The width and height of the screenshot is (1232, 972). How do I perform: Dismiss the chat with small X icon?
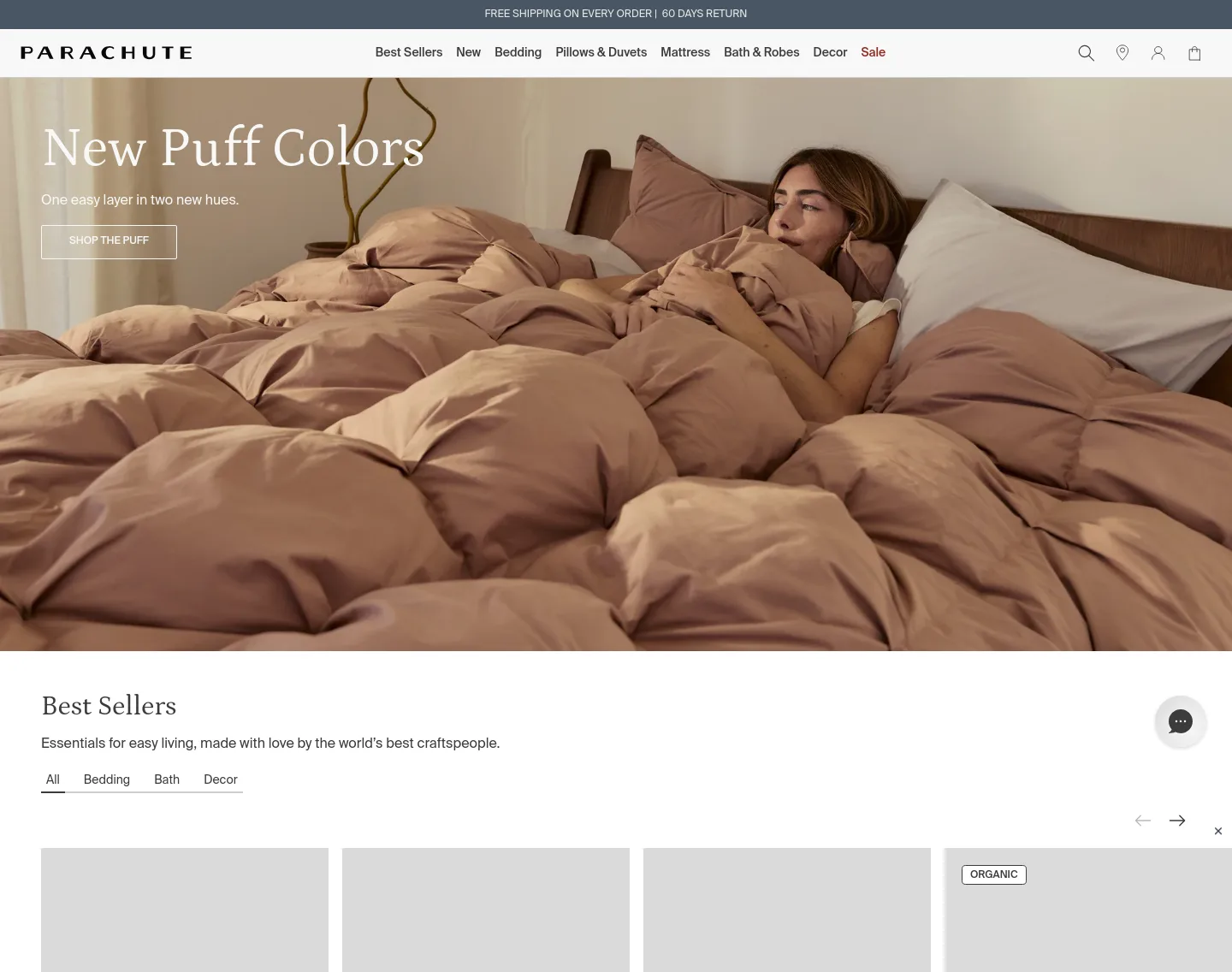click(x=1218, y=831)
